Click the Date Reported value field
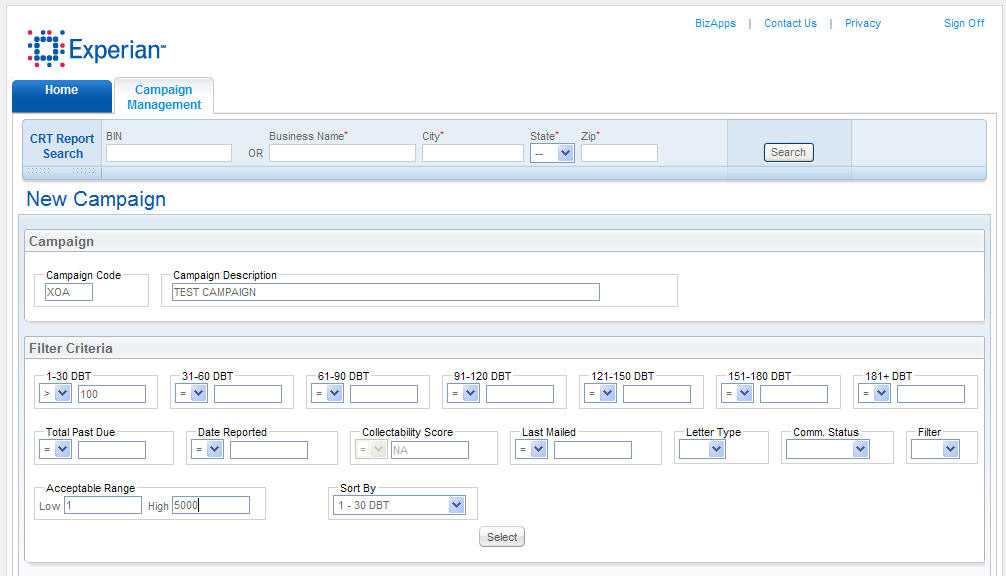The width and height of the screenshot is (1006, 576). click(269, 450)
